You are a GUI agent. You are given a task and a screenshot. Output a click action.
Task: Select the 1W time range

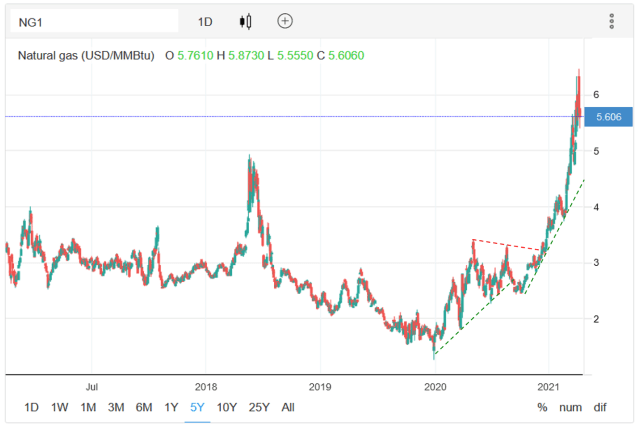point(59,407)
